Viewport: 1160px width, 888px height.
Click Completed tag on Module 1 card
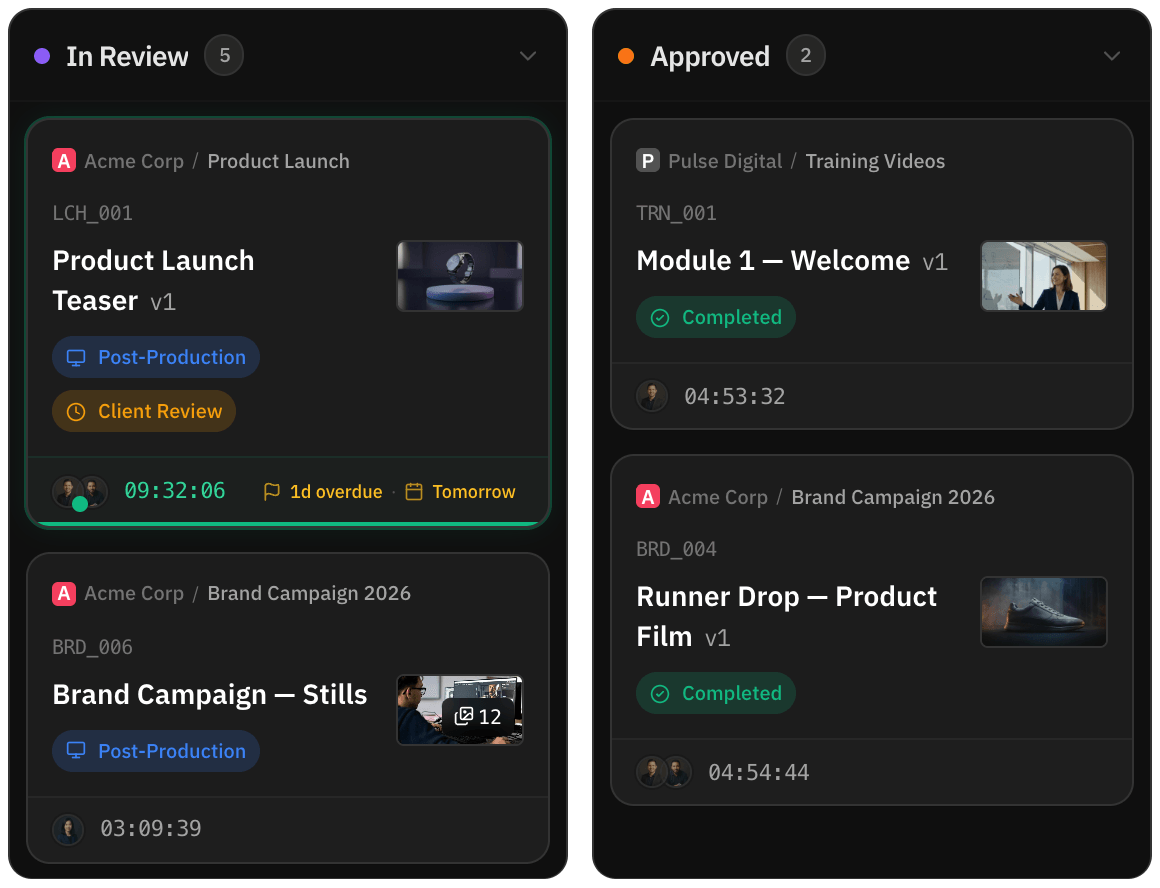[x=716, y=317]
